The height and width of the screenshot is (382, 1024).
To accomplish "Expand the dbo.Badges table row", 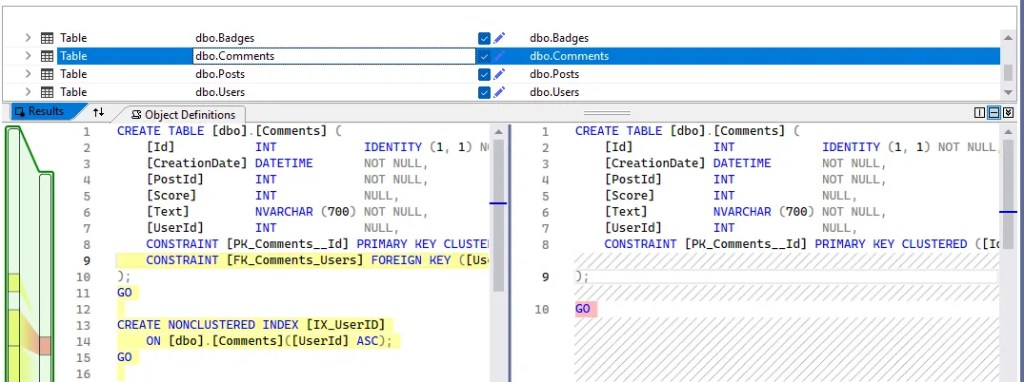I will pyautogui.click(x=28, y=38).
